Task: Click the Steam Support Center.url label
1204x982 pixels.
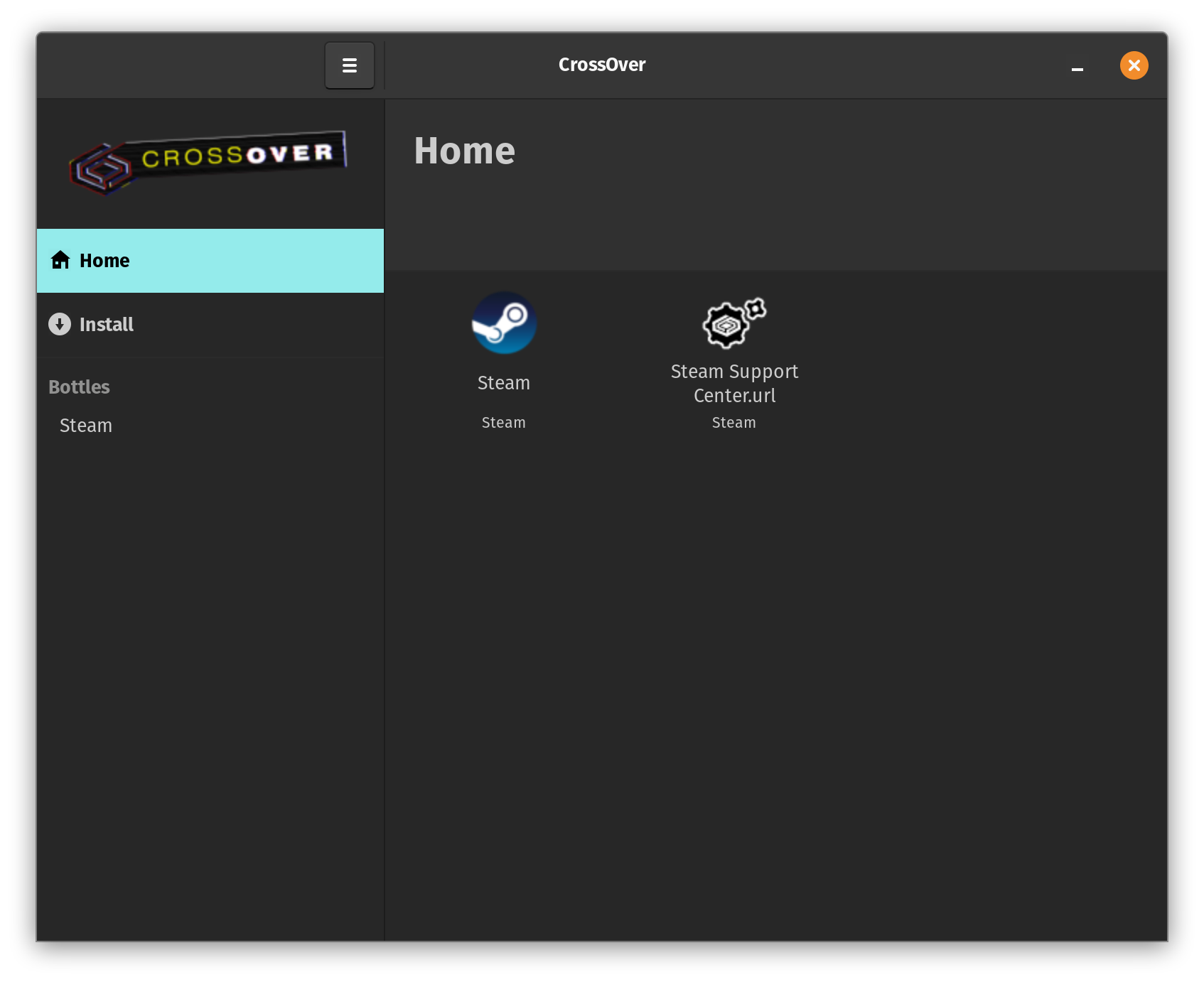Action: pyautogui.click(x=734, y=384)
